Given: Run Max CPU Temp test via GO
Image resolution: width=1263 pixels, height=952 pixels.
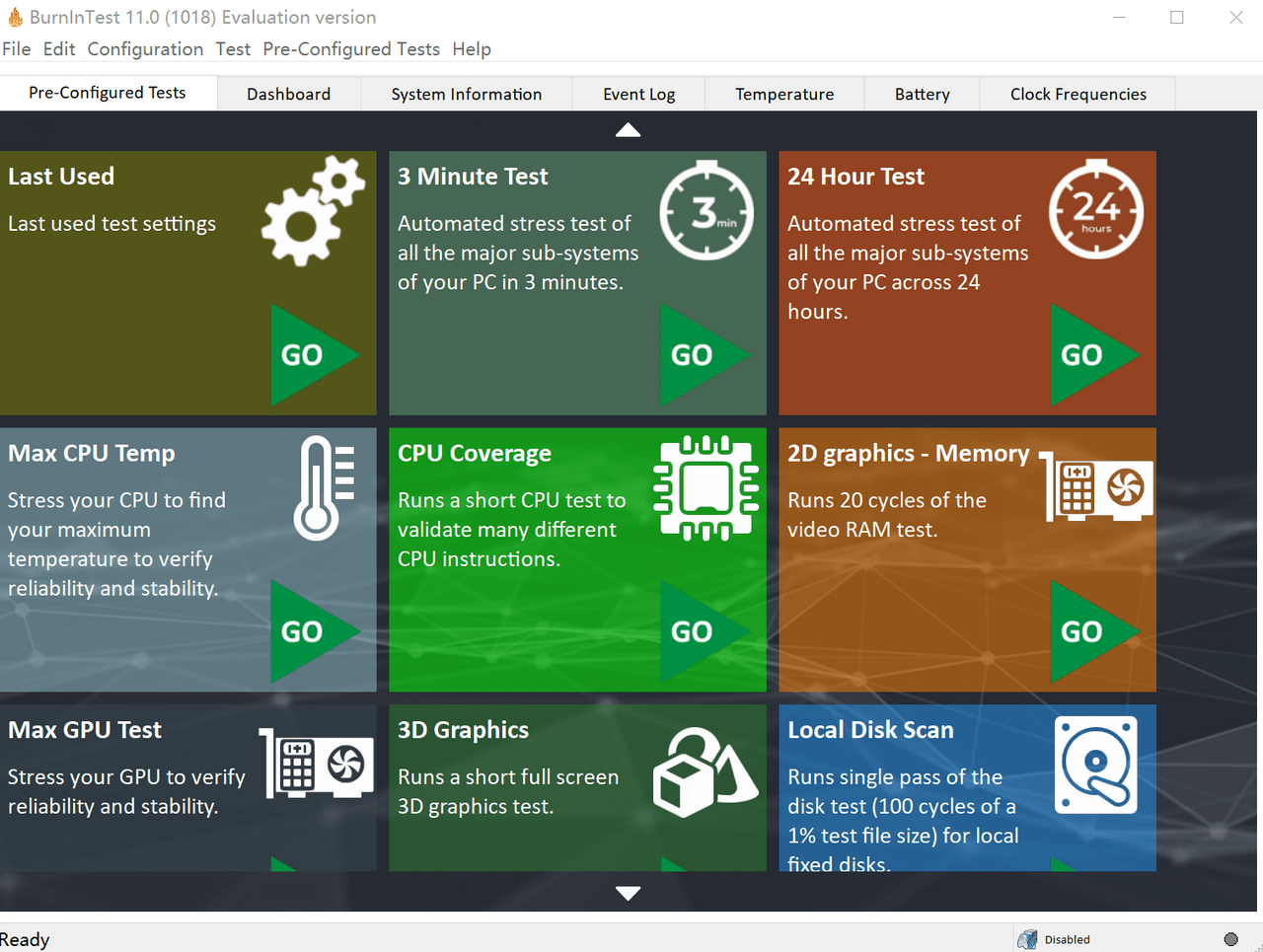Looking at the screenshot, I should tap(309, 631).
